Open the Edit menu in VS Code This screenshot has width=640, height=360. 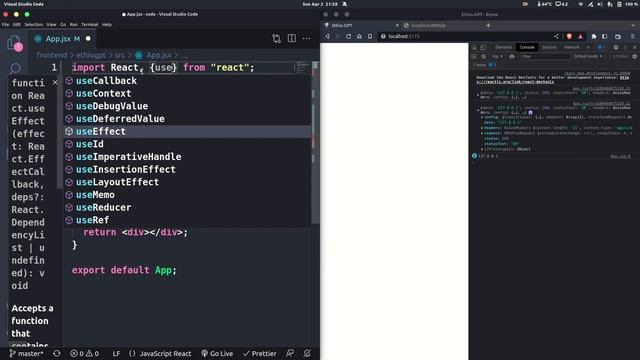16,24
